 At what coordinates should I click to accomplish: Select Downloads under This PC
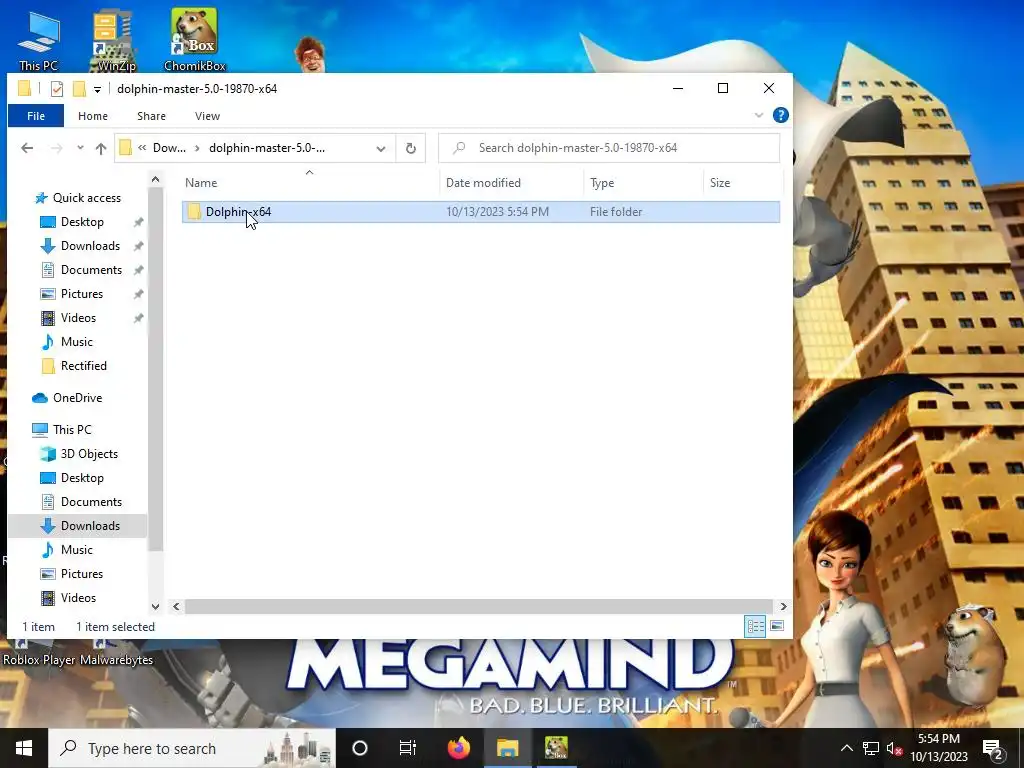point(90,526)
